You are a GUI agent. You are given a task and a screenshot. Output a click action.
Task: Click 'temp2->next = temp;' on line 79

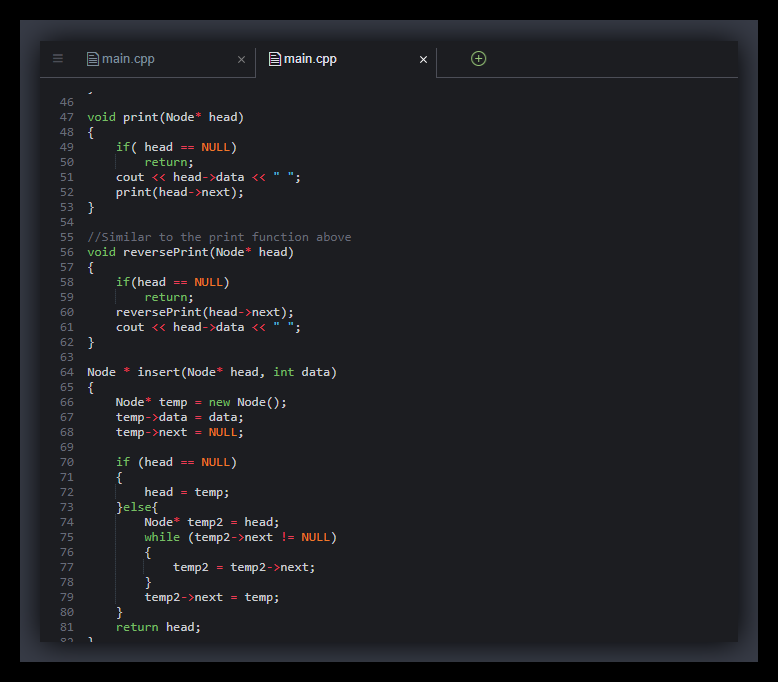tap(212, 598)
